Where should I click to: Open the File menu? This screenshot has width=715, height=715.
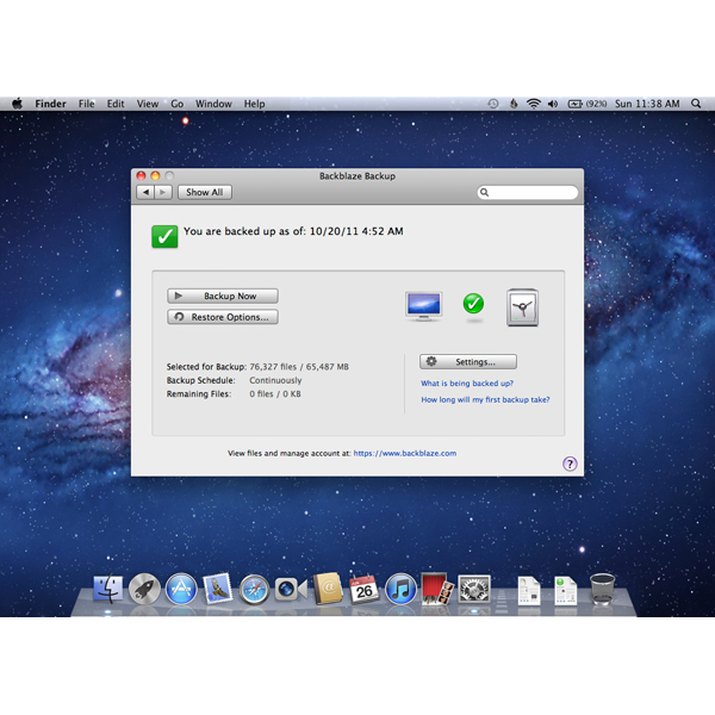[86, 104]
